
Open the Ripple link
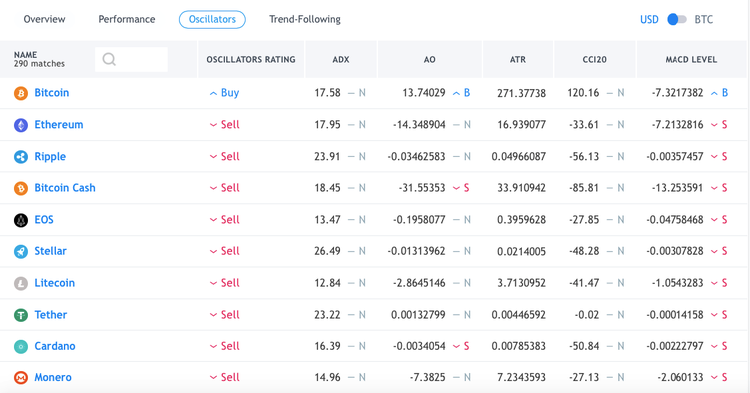[x=50, y=157]
